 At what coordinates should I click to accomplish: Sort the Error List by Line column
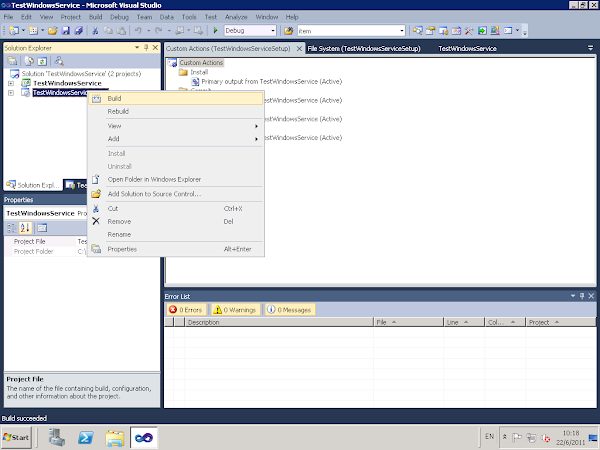[464, 322]
